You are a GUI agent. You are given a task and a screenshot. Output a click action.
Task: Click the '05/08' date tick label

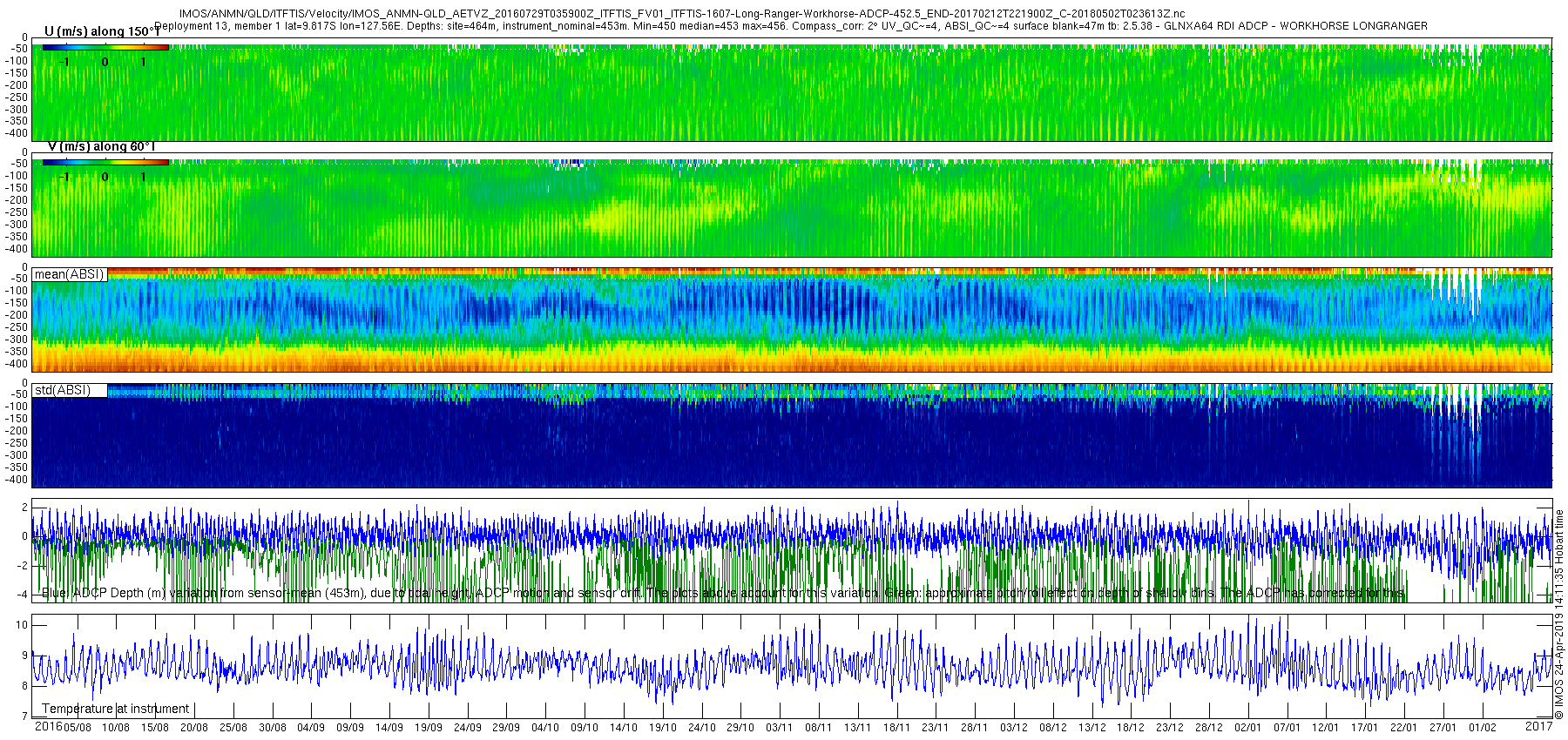[77, 727]
